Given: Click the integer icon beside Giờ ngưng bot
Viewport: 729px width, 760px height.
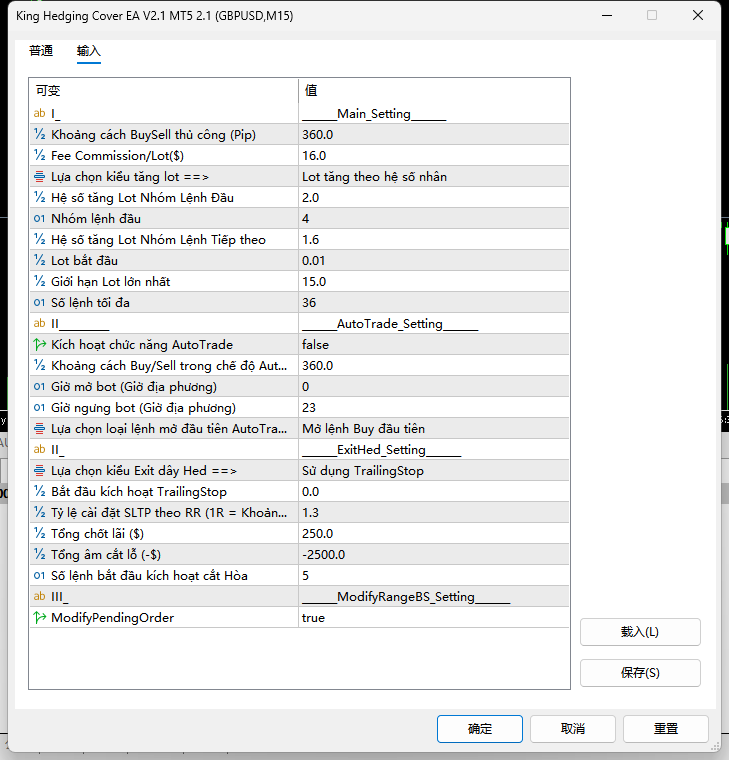Looking at the screenshot, I should coord(39,408).
